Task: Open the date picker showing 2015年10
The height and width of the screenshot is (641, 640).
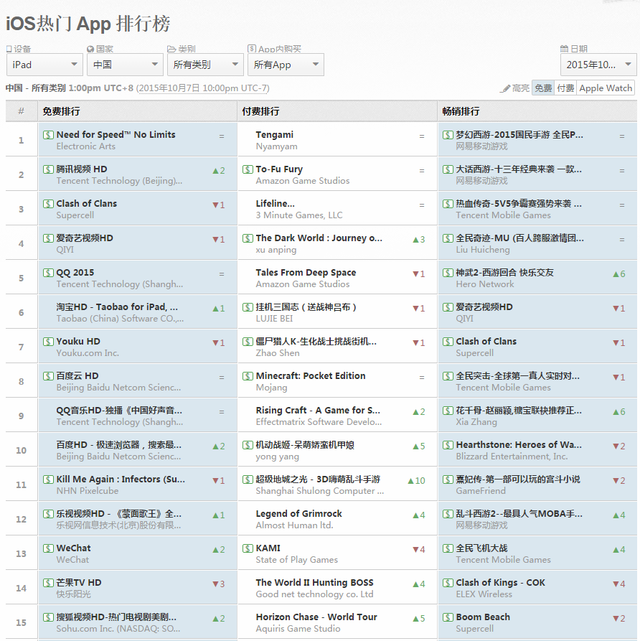Action: pyautogui.click(x=597, y=65)
